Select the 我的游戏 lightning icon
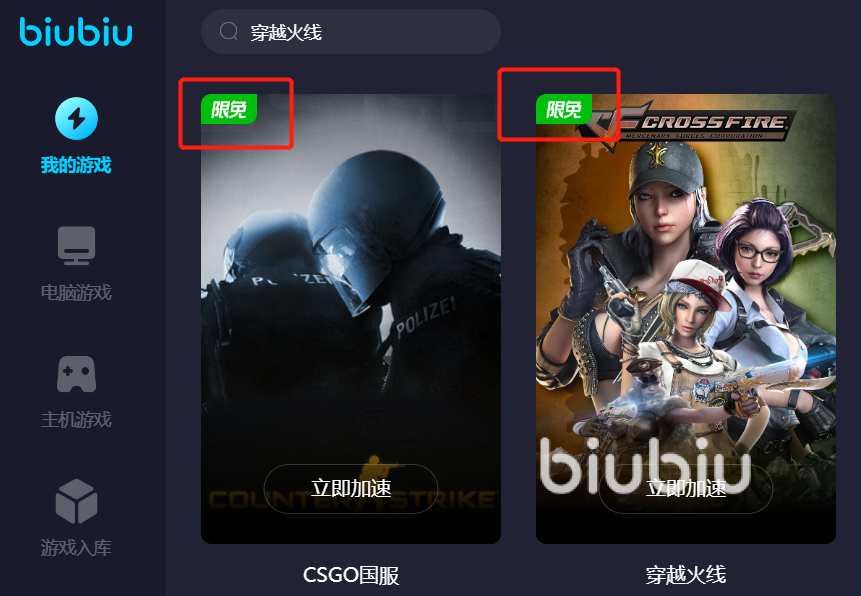Image resolution: width=861 pixels, height=596 pixels. pyautogui.click(x=76, y=119)
